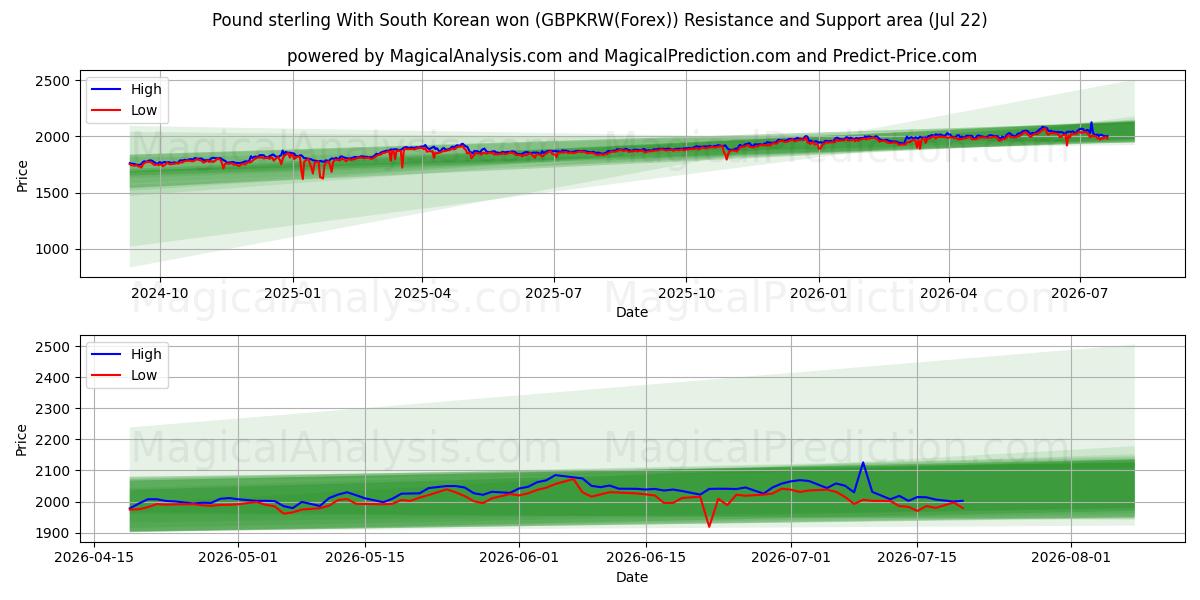This screenshot has height=600, width=1200.
Task: Click the 2400 price label on bottom chart
Action: tap(54, 378)
